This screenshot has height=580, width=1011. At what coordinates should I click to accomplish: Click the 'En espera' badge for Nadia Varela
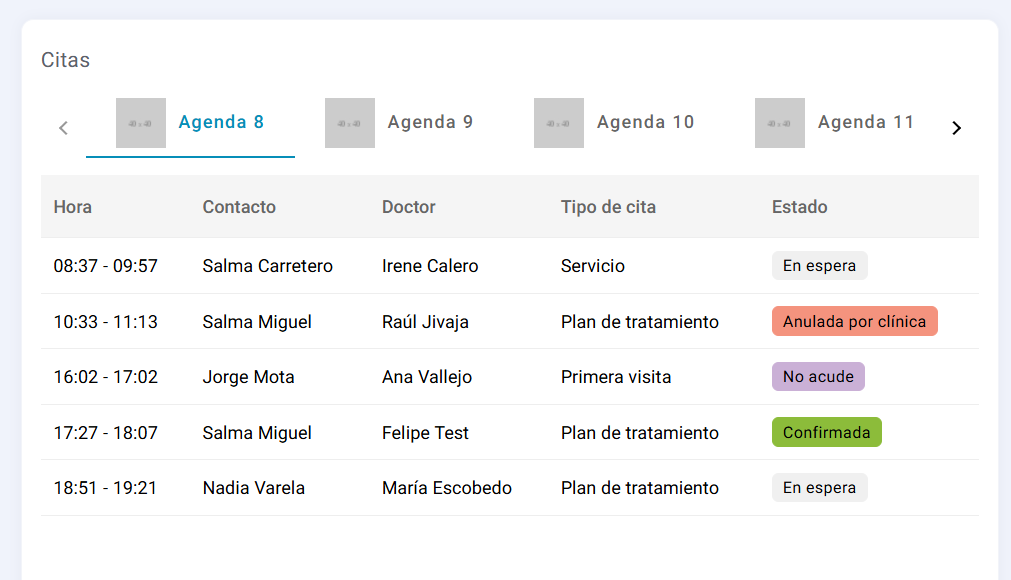tap(820, 487)
